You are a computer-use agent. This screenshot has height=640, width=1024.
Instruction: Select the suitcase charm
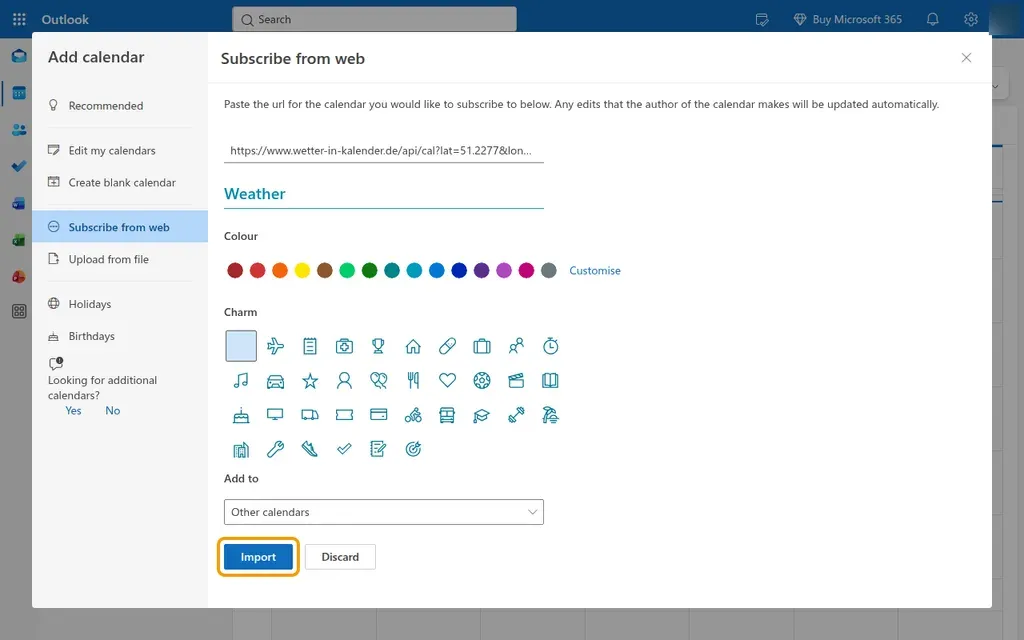[x=482, y=346]
